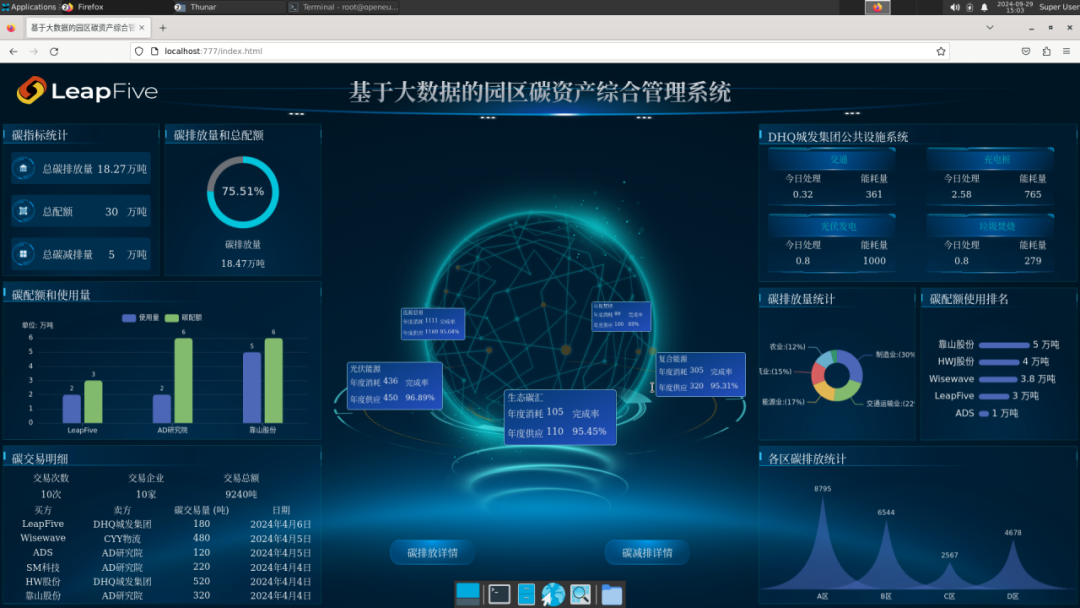Toggle the 使用量 legend swatch
The height and width of the screenshot is (608, 1080).
tap(129, 318)
